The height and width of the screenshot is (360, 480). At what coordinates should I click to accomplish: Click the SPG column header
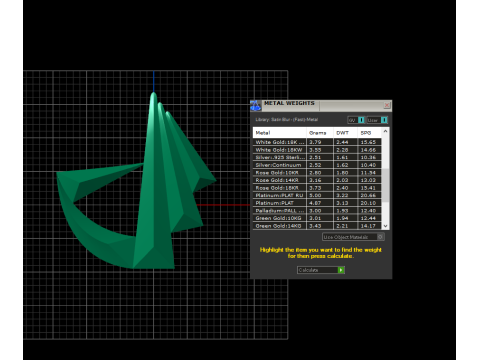[370, 133]
